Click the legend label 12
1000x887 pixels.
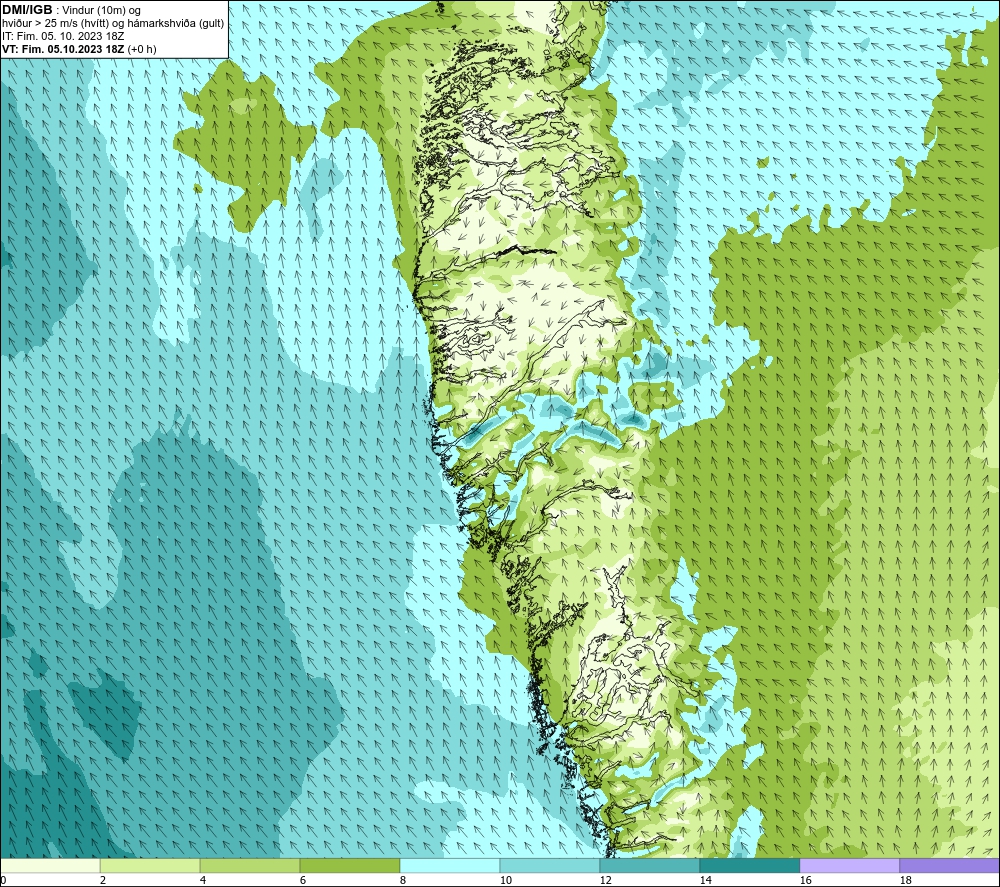606,881
